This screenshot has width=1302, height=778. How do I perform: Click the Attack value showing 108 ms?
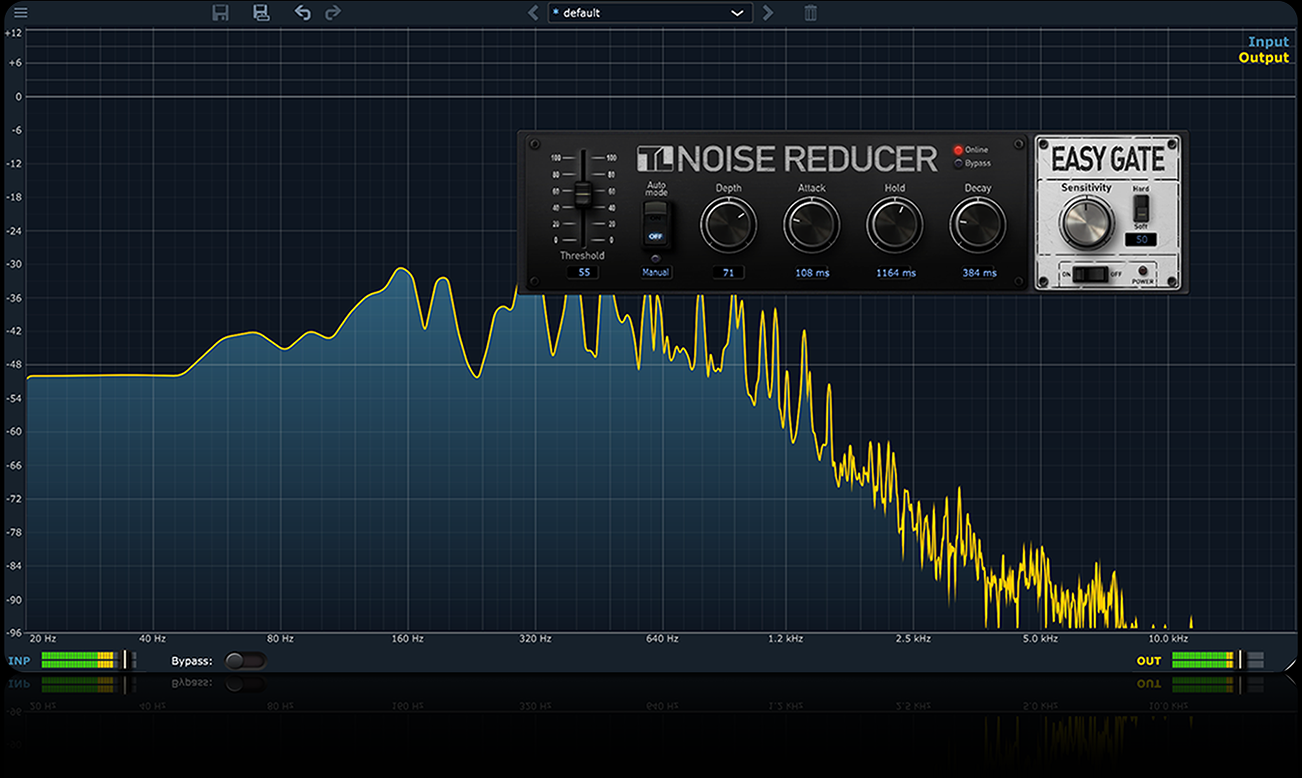(x=812, y=272)
